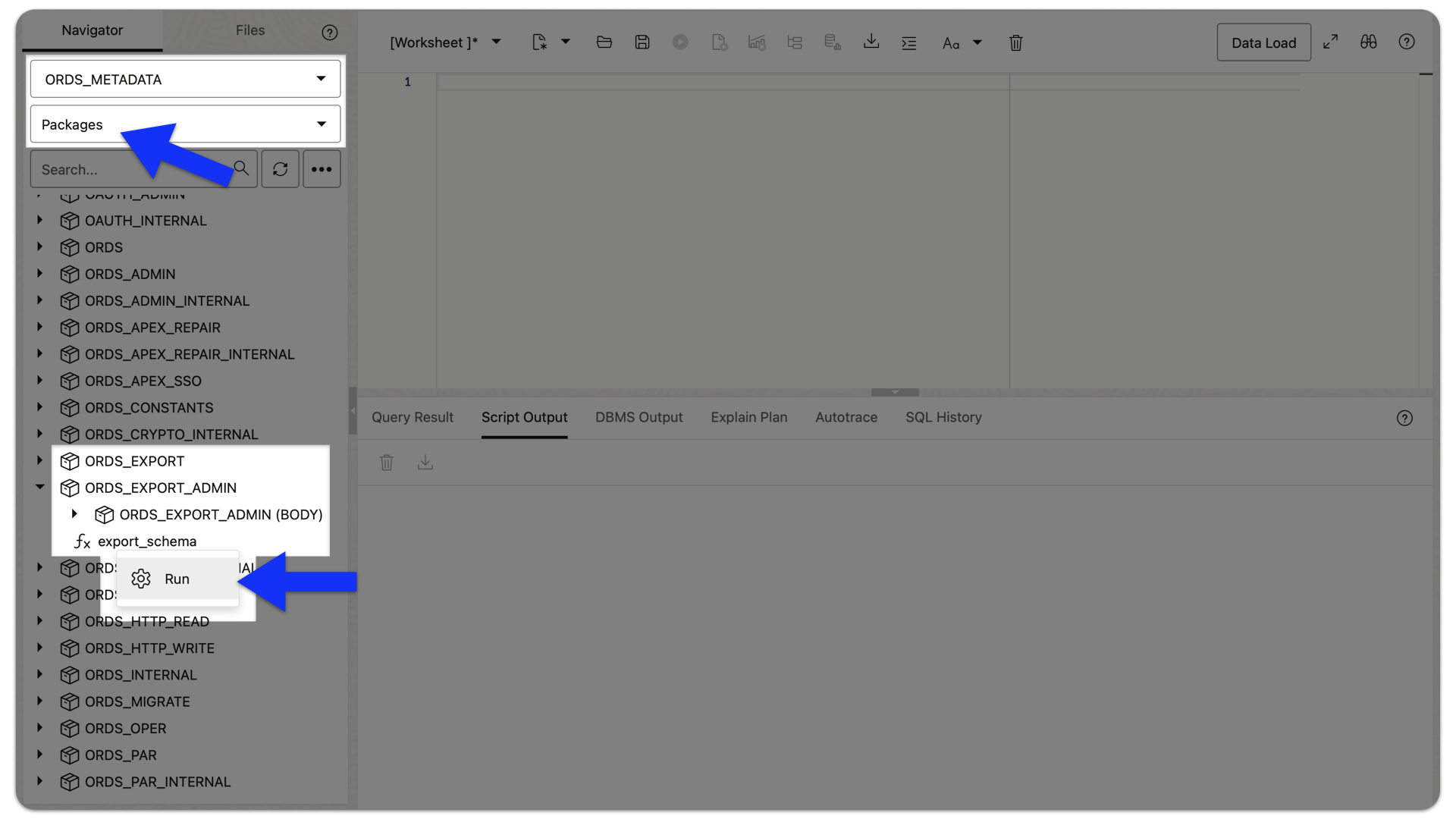Open a file into the worksheet
This screenshot has height=819, width=1456.
point(604,42)
